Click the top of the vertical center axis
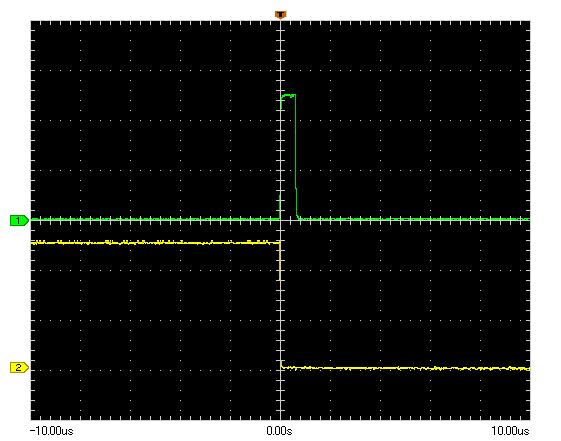This screenshot has width=561, height=441. (280, 21)
